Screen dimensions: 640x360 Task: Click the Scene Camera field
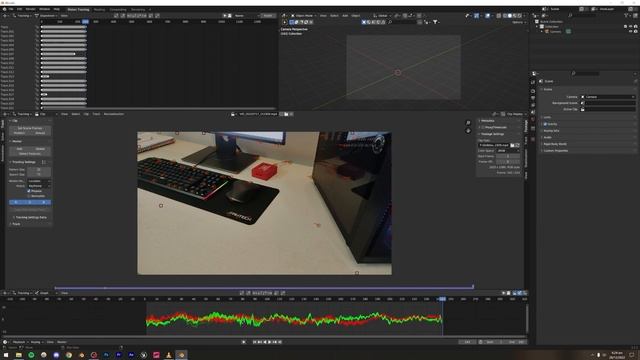(608, 97)
